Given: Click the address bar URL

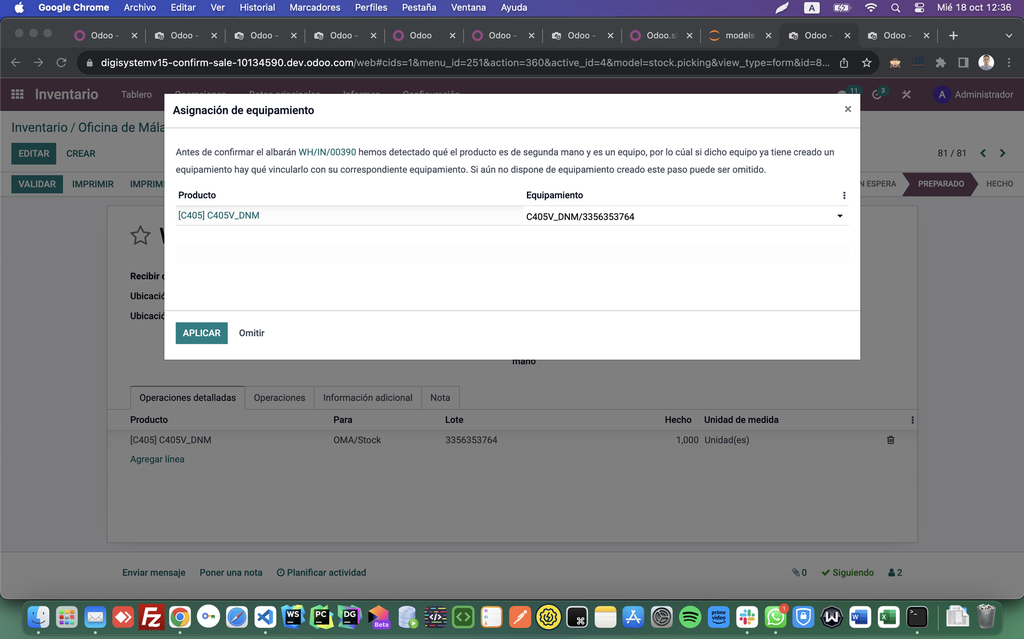Looking at the screenshot, I should point(465,63).
